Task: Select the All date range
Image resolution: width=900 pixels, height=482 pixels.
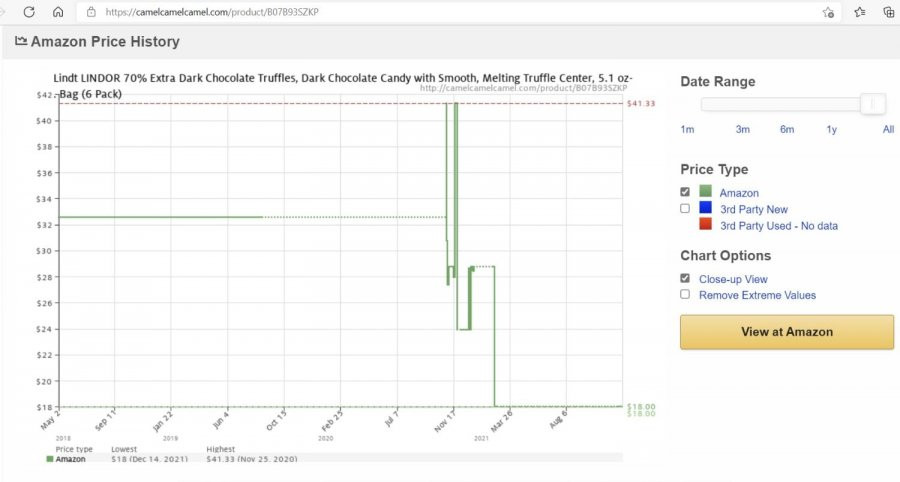Action: (888, 130)
